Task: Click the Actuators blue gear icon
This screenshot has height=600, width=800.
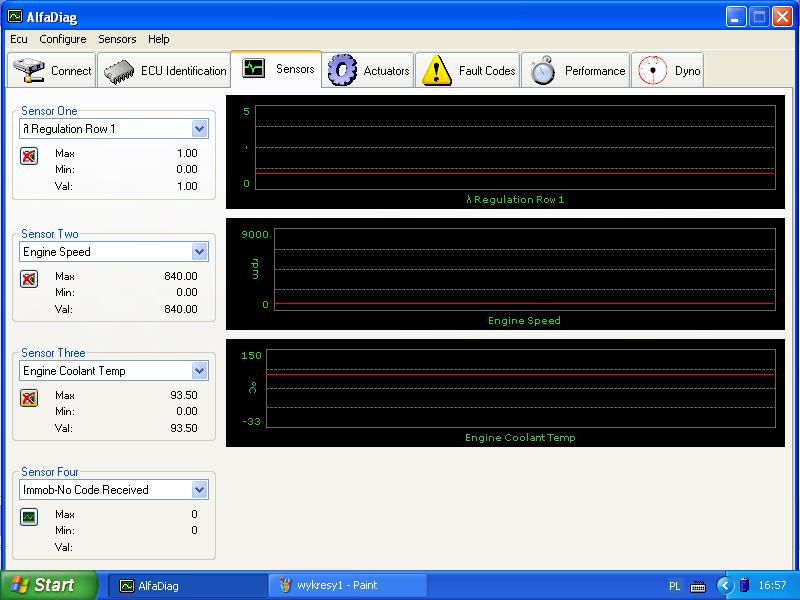Action: coord(342,70)
